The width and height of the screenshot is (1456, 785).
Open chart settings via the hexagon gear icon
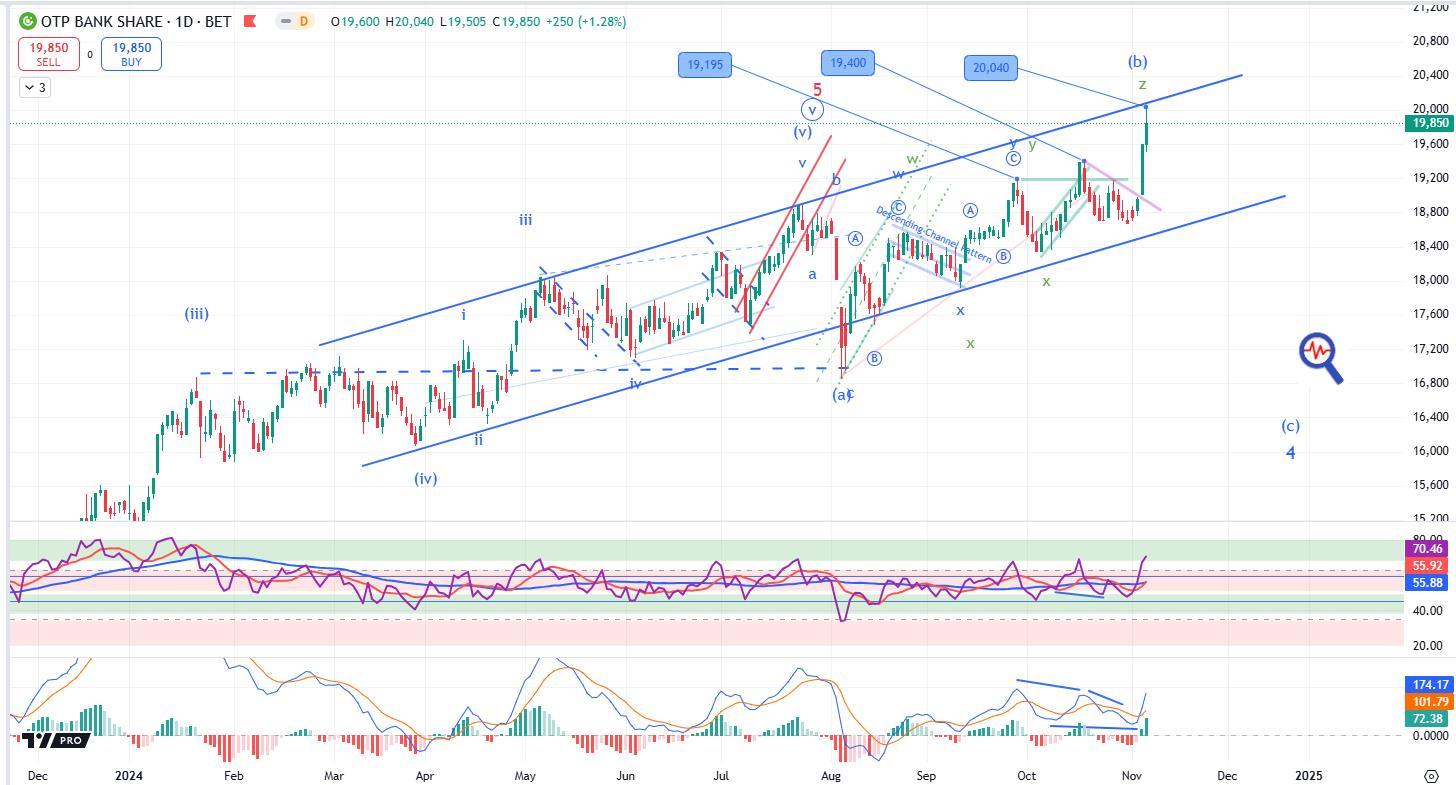(1431, 775)
